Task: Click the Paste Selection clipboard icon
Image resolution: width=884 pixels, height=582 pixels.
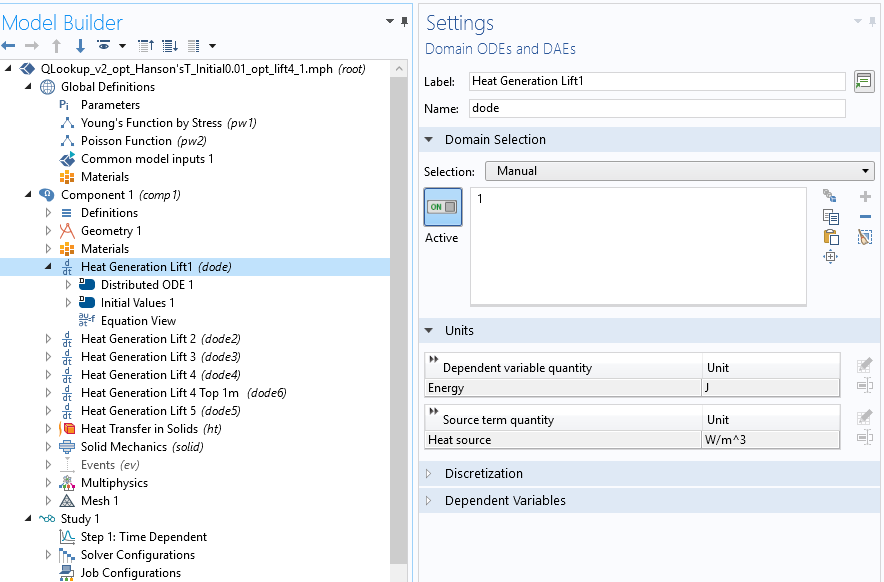Action: click(830, 237)
